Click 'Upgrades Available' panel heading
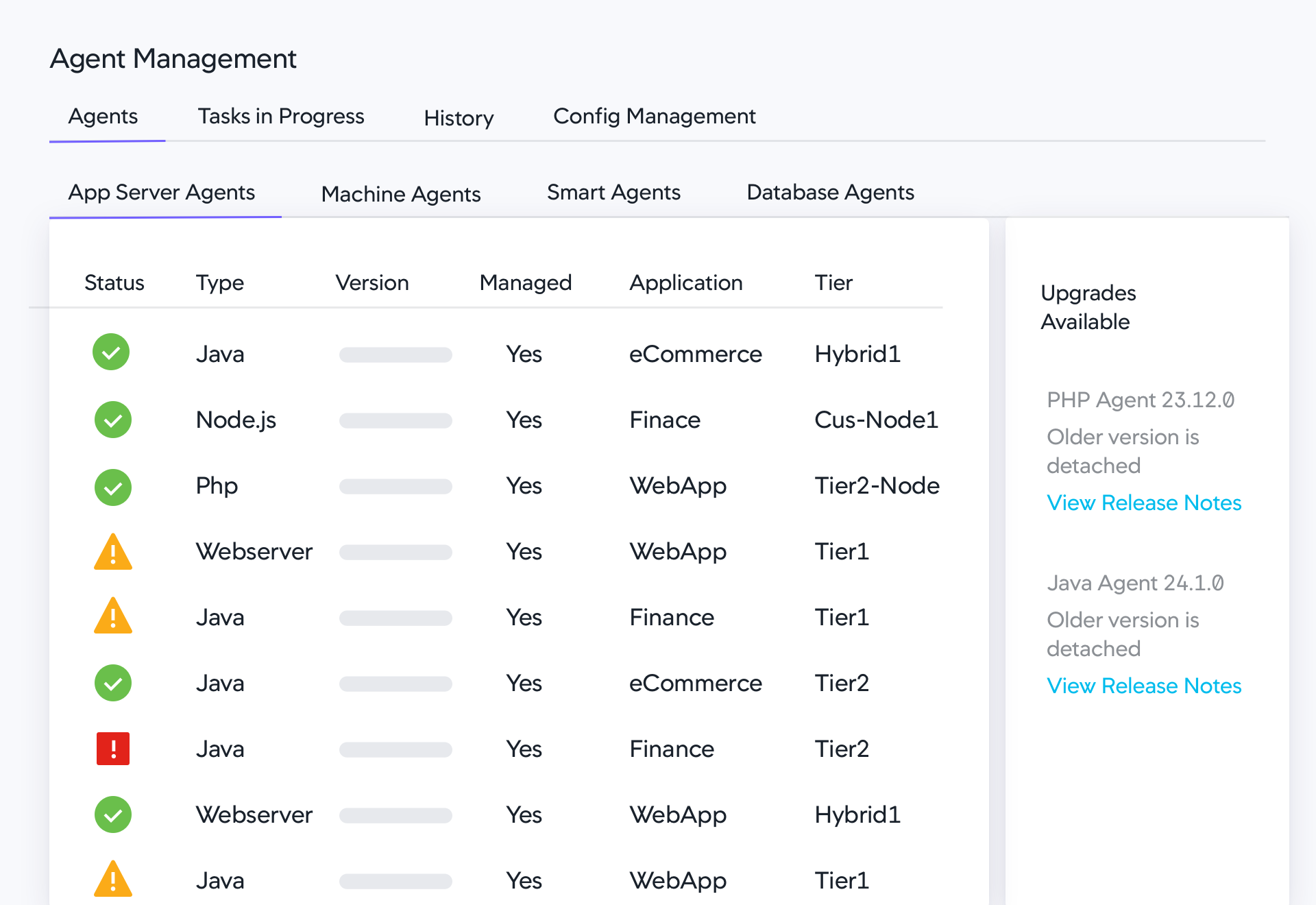The height and width of the screenshot is (905, 1316). (x=1088, y=308)
